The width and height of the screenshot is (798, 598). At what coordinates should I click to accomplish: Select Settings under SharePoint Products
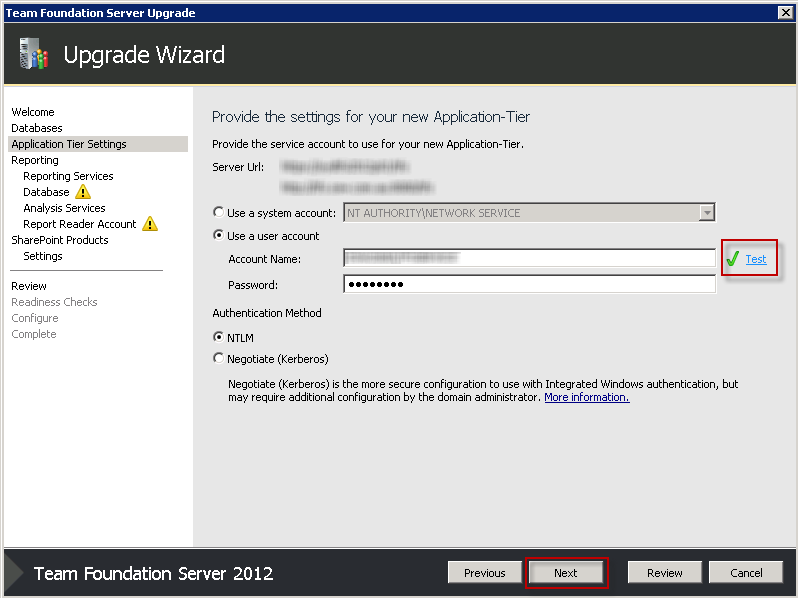pyautogui.click(x=43, y=256)
